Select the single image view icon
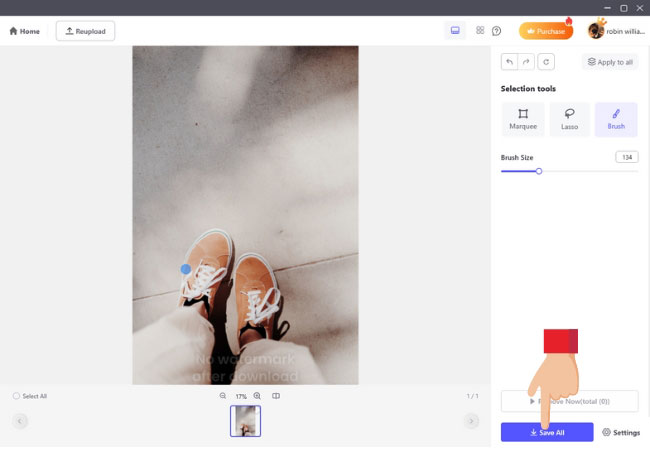Viewport: 650px width, 450px height. coord(455,31)
